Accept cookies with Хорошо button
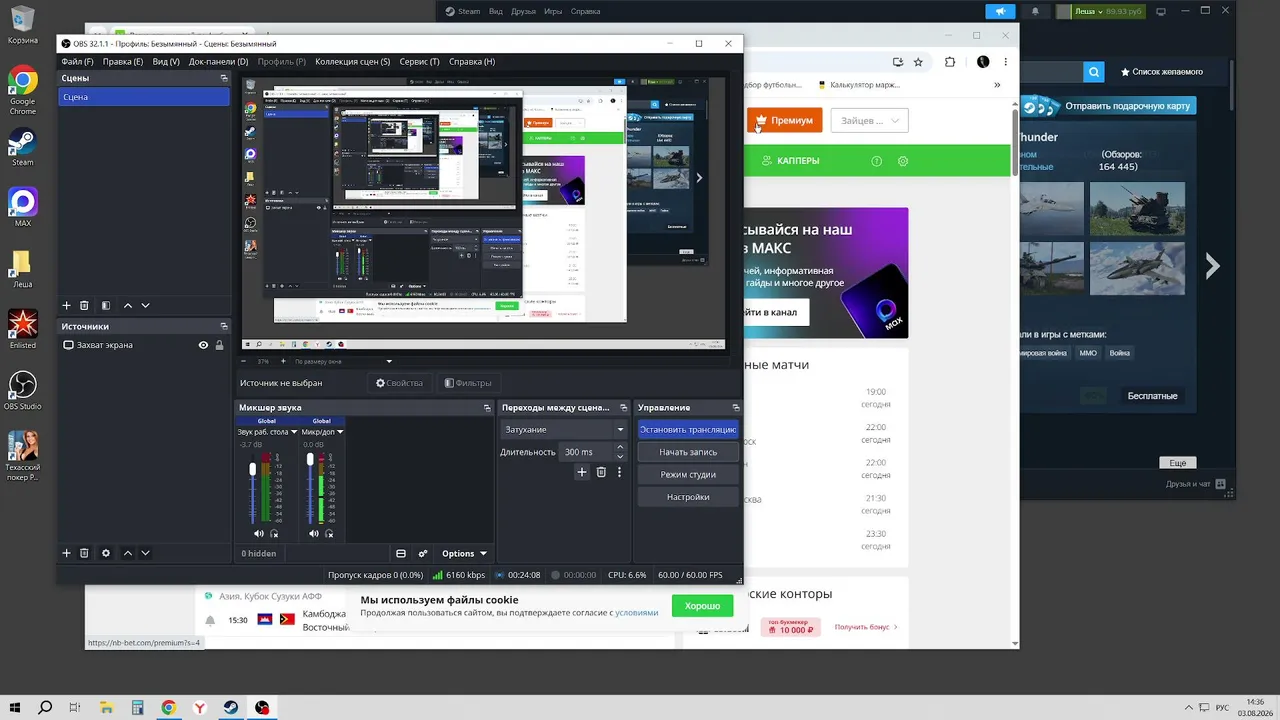The image size is (1280, 720). click(702, 606)
